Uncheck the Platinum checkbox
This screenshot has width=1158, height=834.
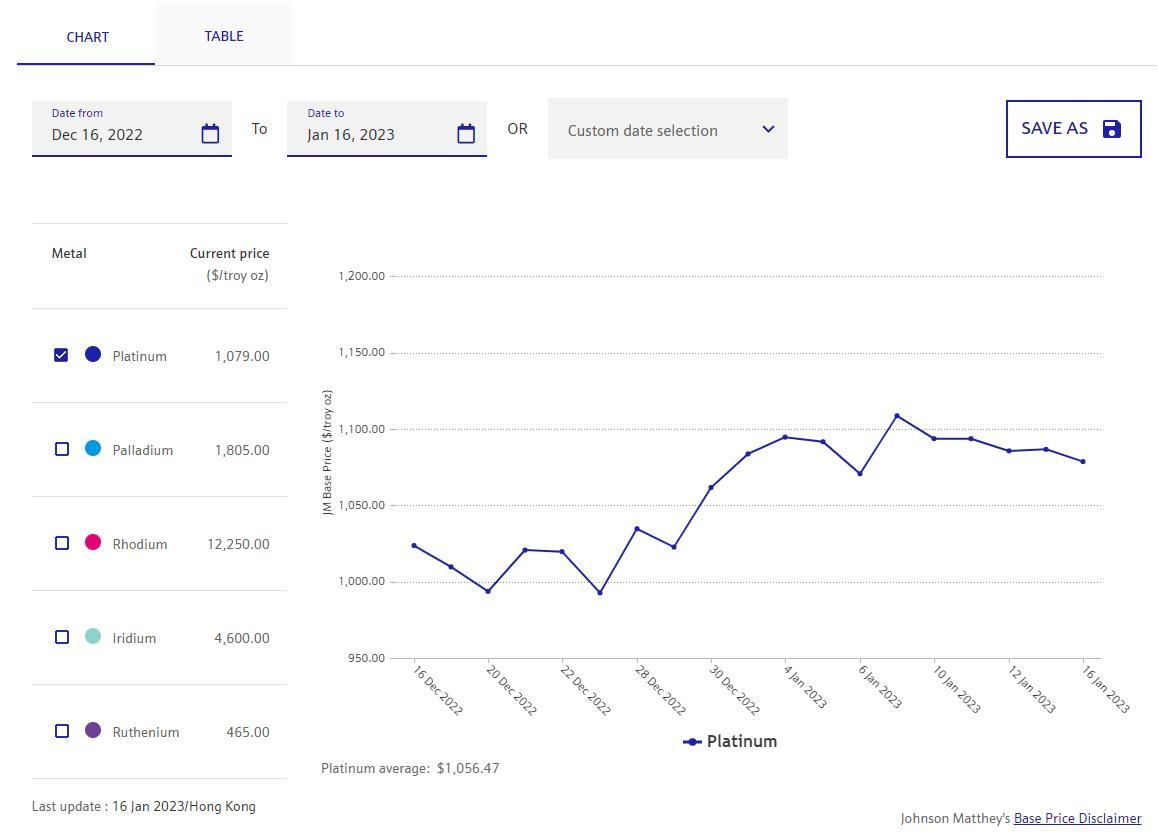click(61, 355)
